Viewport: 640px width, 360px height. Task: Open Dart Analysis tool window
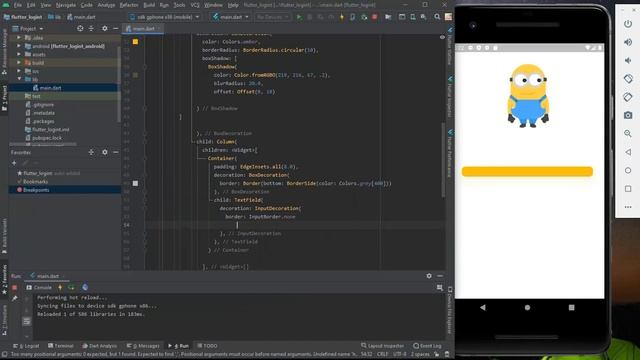[99, 346]
